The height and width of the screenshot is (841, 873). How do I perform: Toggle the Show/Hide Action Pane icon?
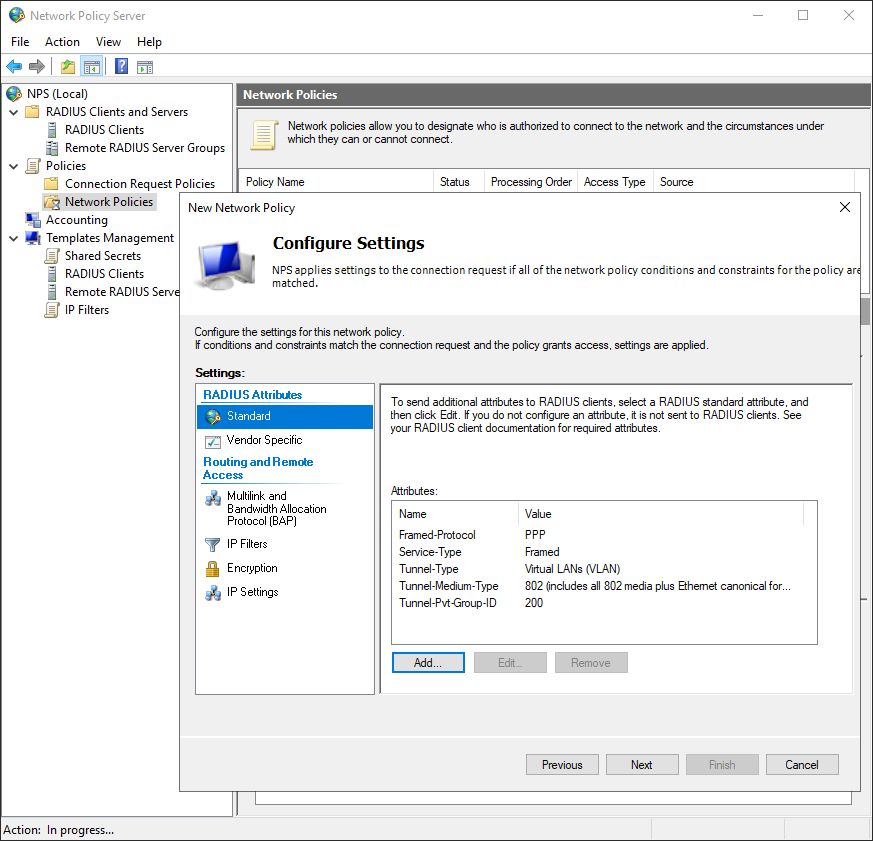(x=145, y=67)
